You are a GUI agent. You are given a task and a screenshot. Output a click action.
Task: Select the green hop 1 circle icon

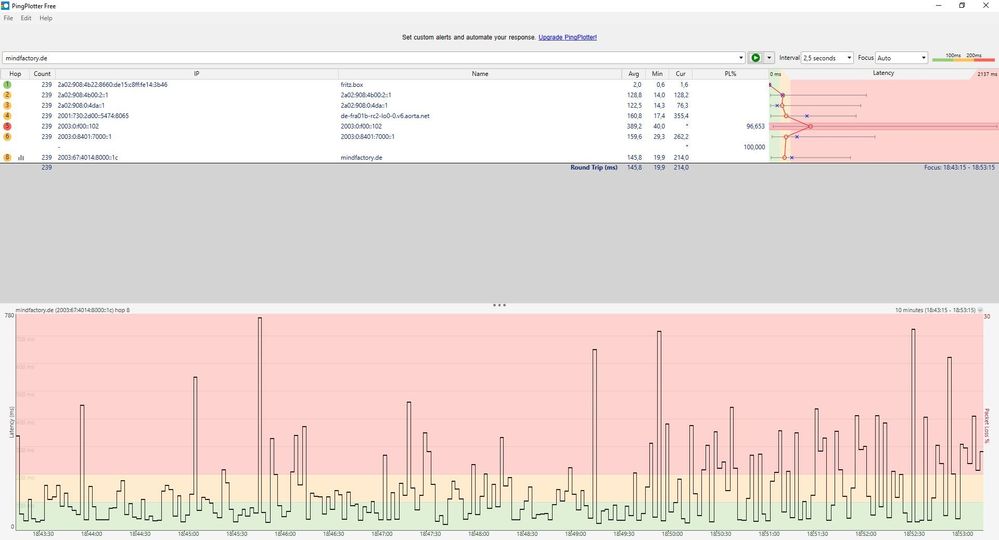pos(7,85)
